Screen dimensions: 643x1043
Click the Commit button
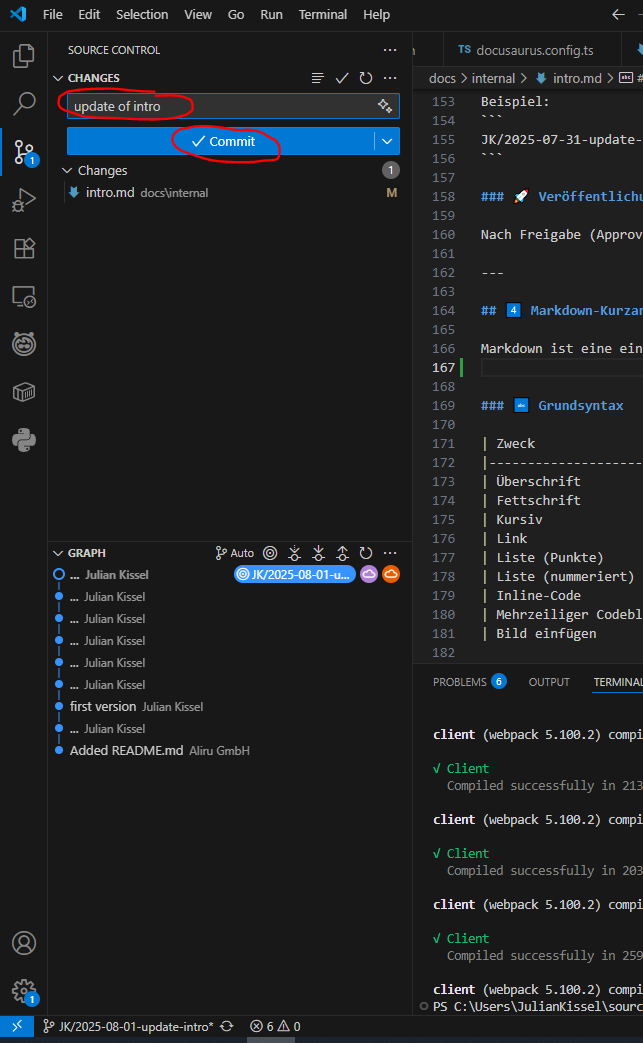[221, 141]
